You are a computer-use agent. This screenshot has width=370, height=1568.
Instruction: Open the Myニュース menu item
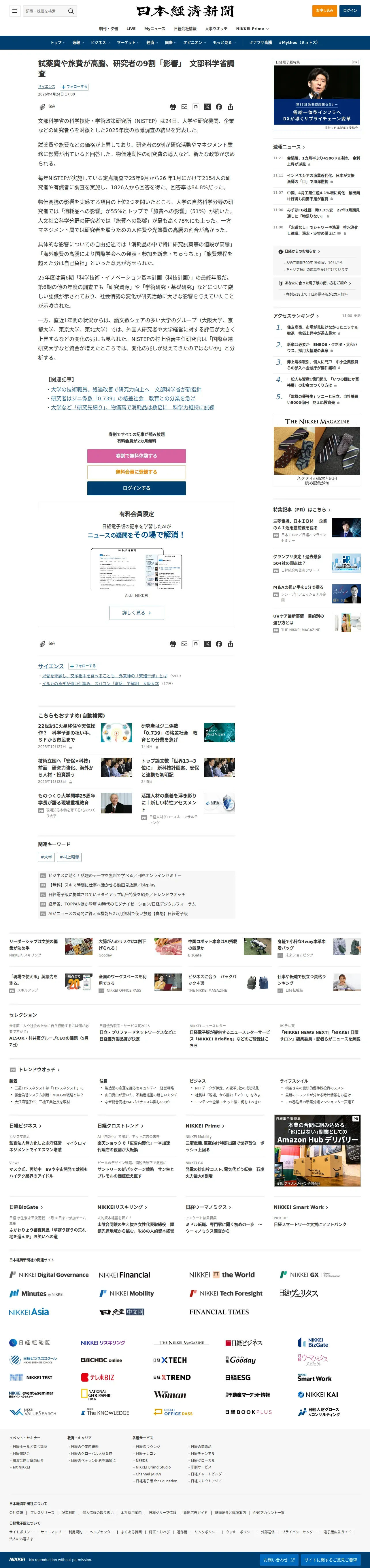(x=154, y=29)
